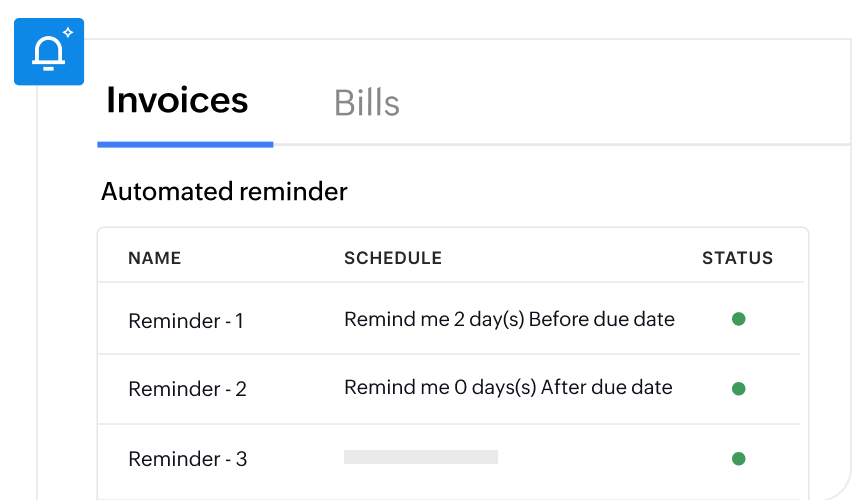Open the Bills tab
The image size is (852, 500).
(366, 103)
